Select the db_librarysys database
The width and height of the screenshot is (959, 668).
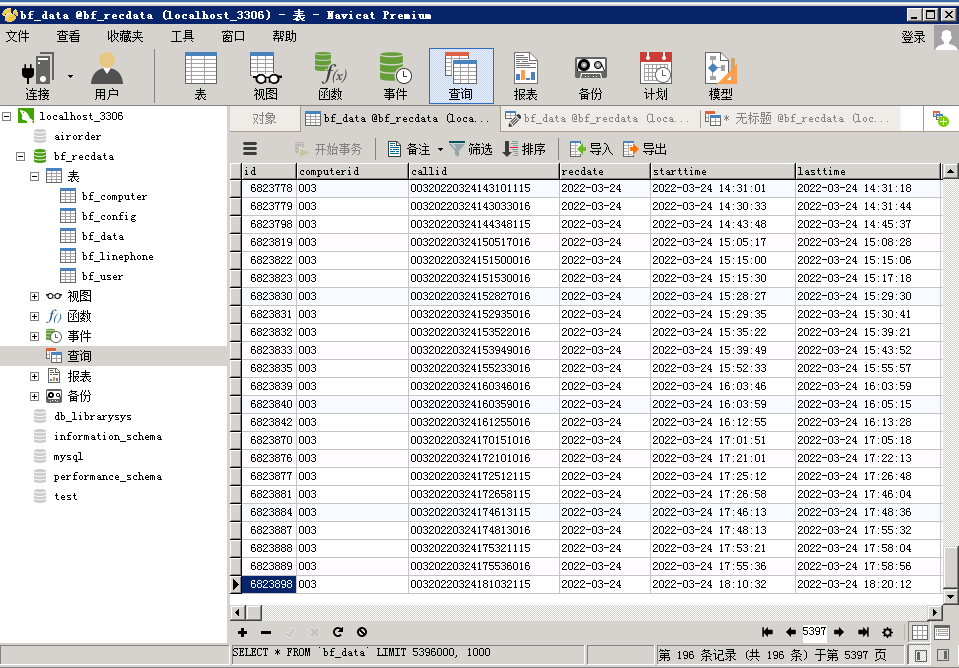click(x=92, y=417)
